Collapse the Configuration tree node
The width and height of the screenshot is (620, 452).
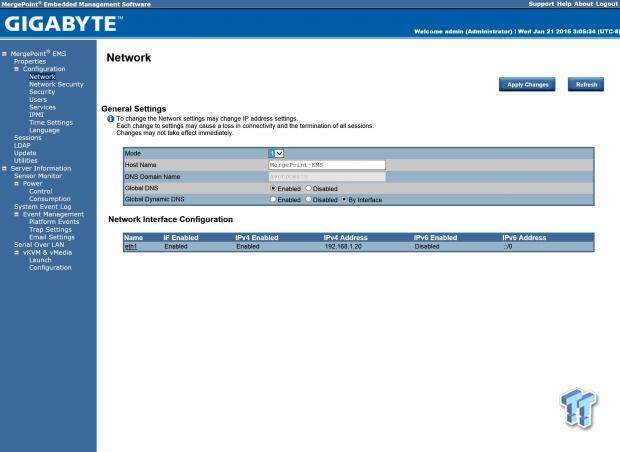coord(17,69)
